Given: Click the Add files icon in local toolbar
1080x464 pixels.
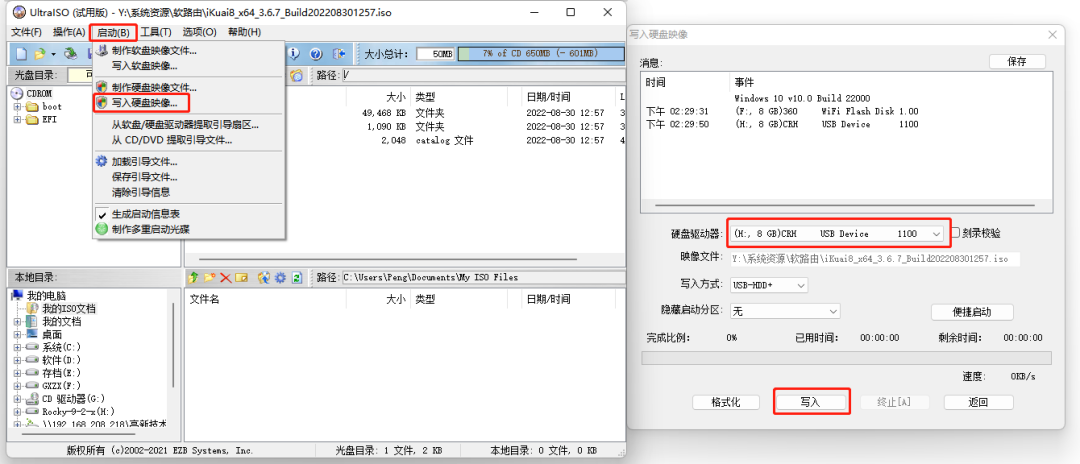Looking at the screenshot, I should tap(263, 277).
